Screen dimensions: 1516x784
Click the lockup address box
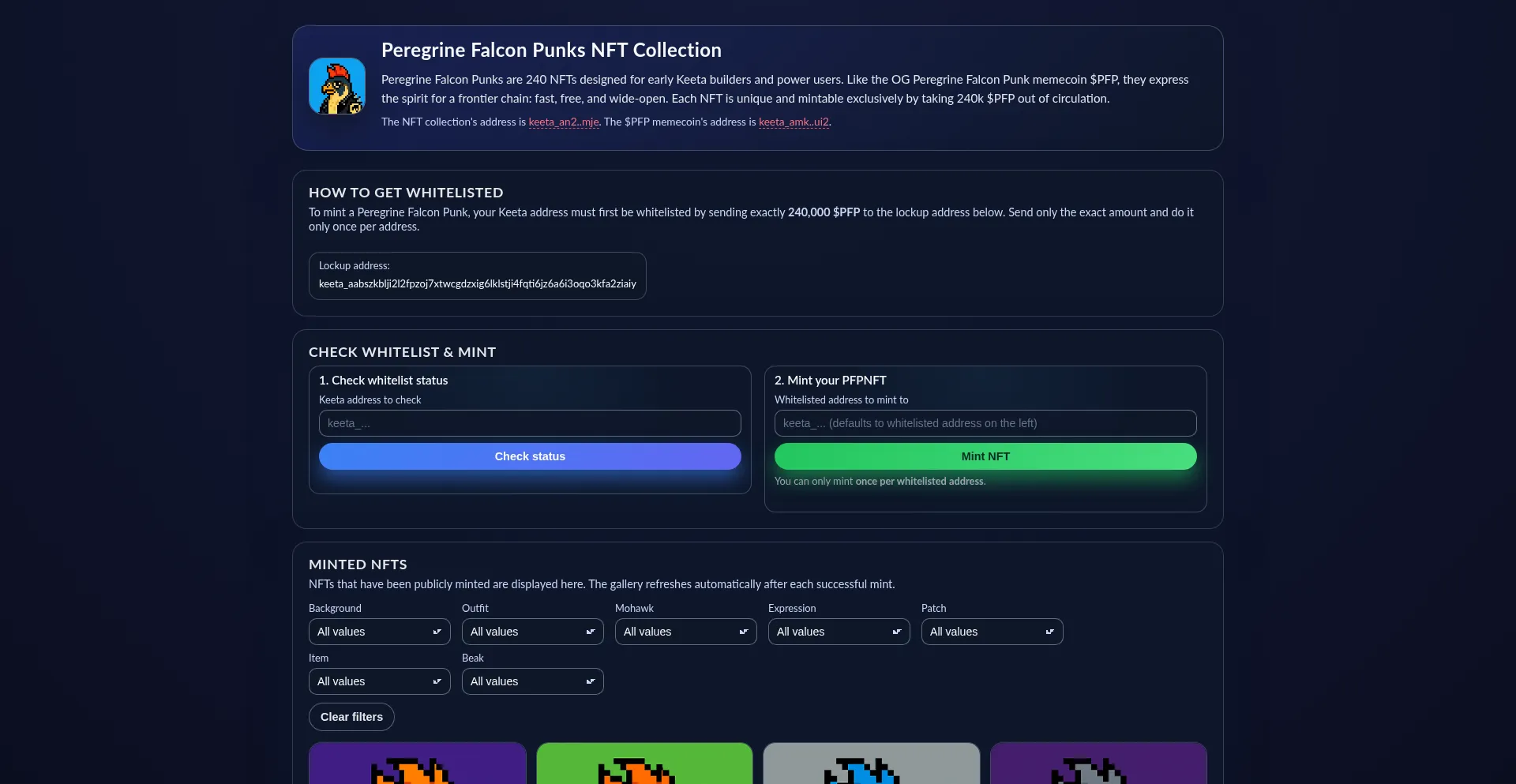477,276
